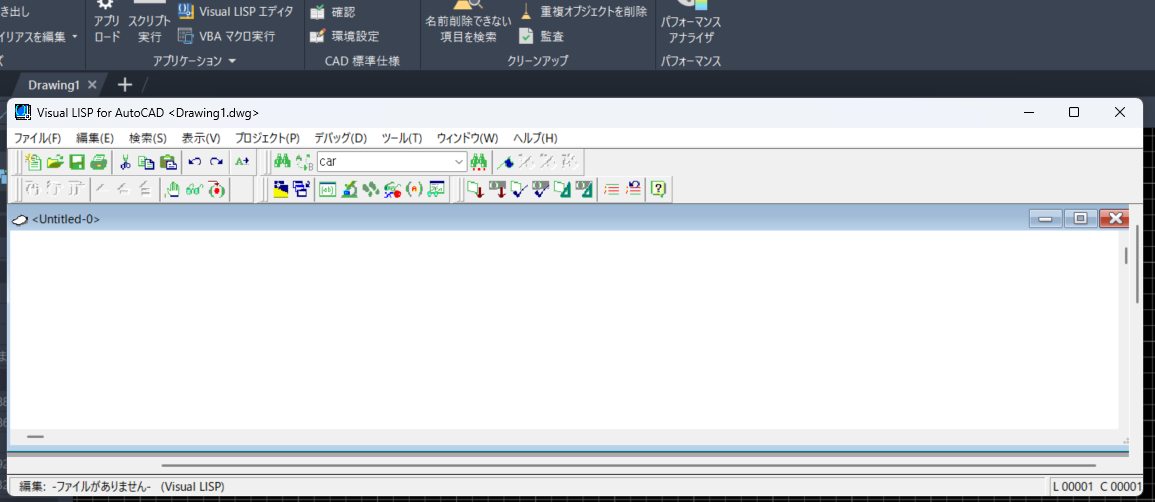Paste from clipboard using the Paste icon
The height and width of the screenshot is (502, 1155).
(169, 161)
